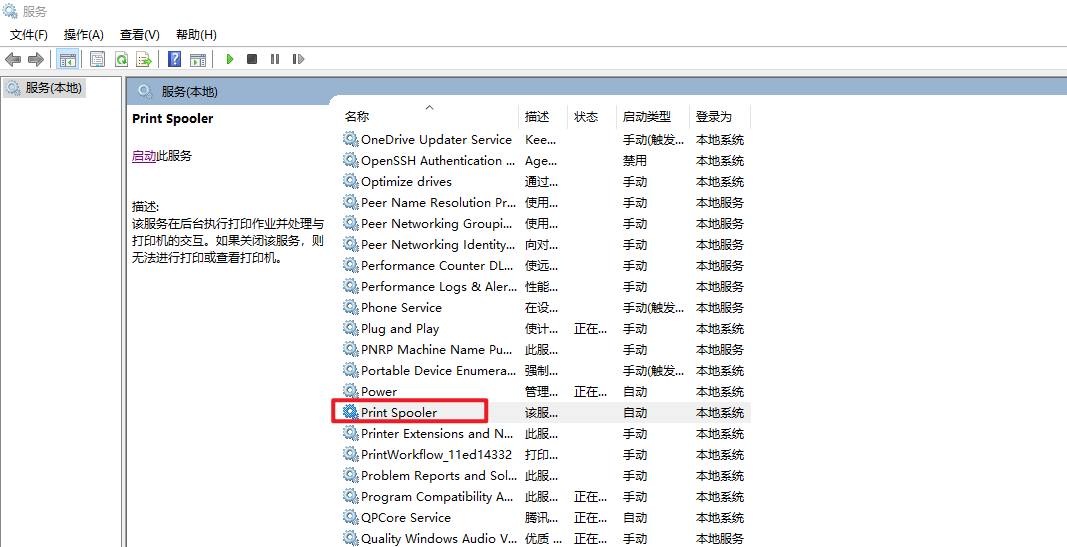Click the gear icon of PrintWorkflow_11ed14332
This screenshot has height=547, width=1067.
click(x=350, y=454)
